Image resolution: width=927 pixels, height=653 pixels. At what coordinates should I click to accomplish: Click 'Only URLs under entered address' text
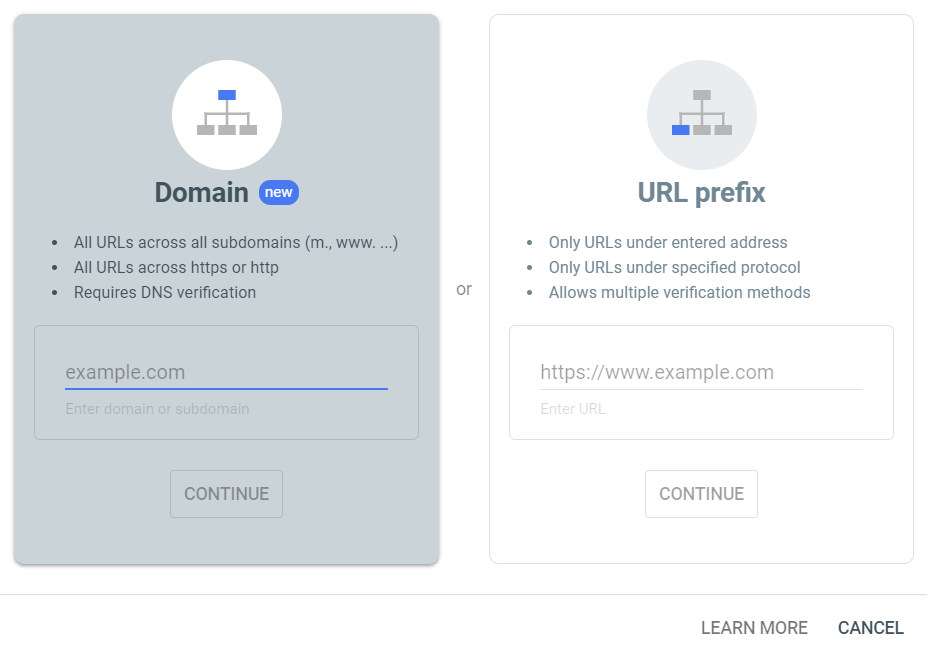[x=668, y=242]
